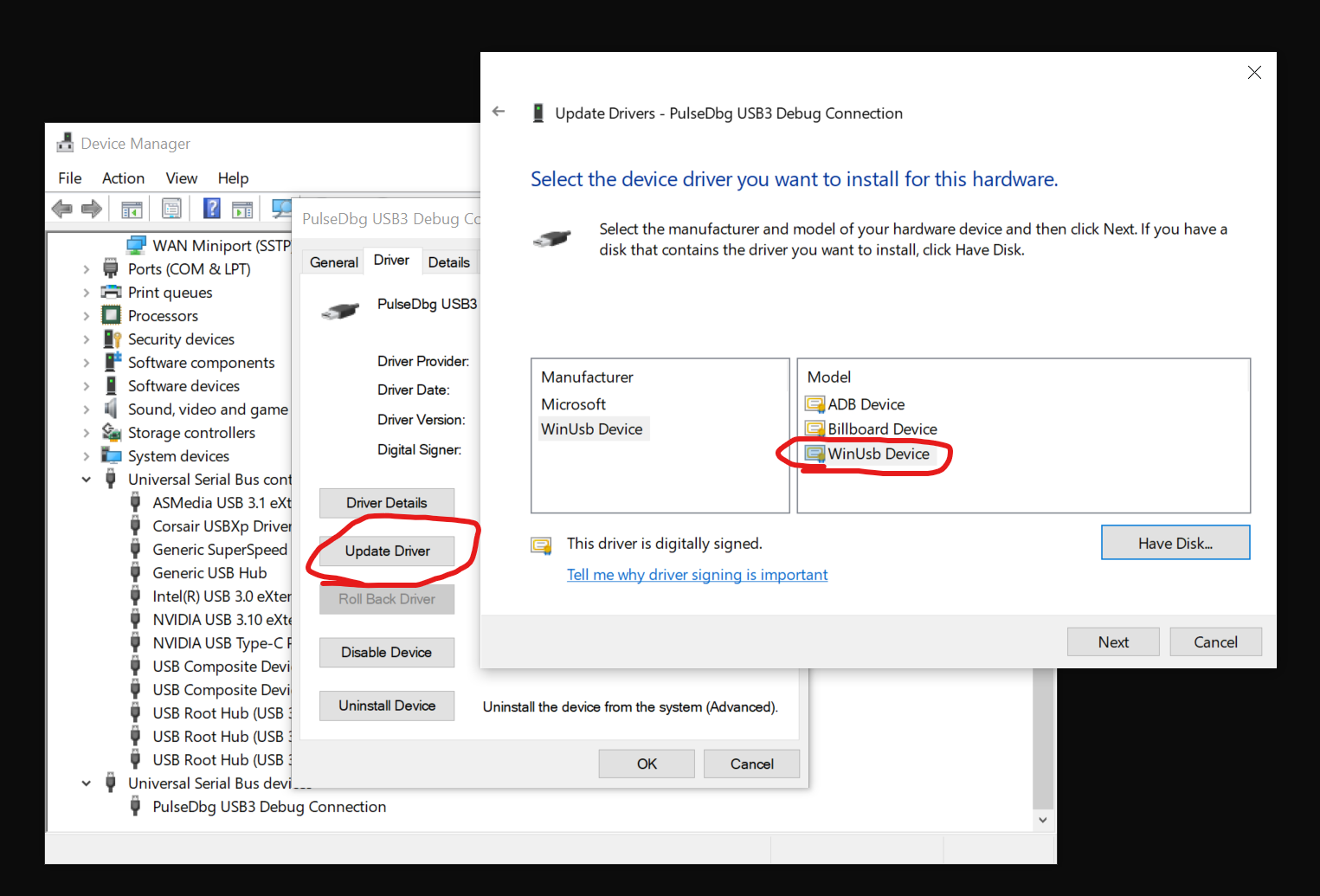Click the show/hide action pane toolbar icon
Image resolution: width=1320 pixels, height=896 pixels.
point(243,209)
